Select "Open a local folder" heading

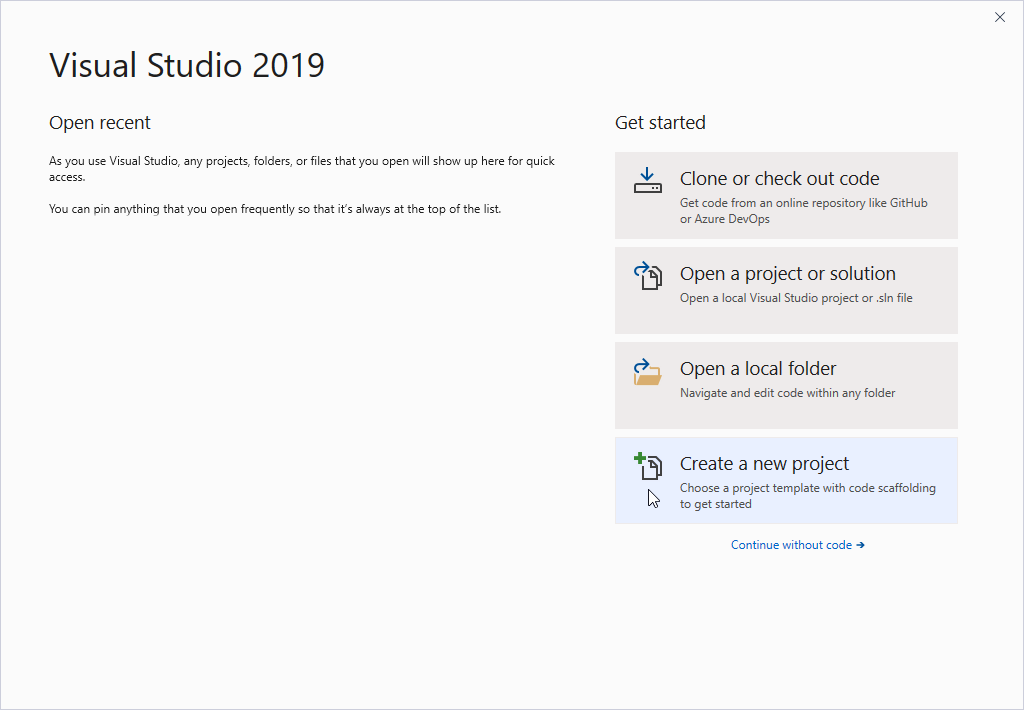pos(758,368)
